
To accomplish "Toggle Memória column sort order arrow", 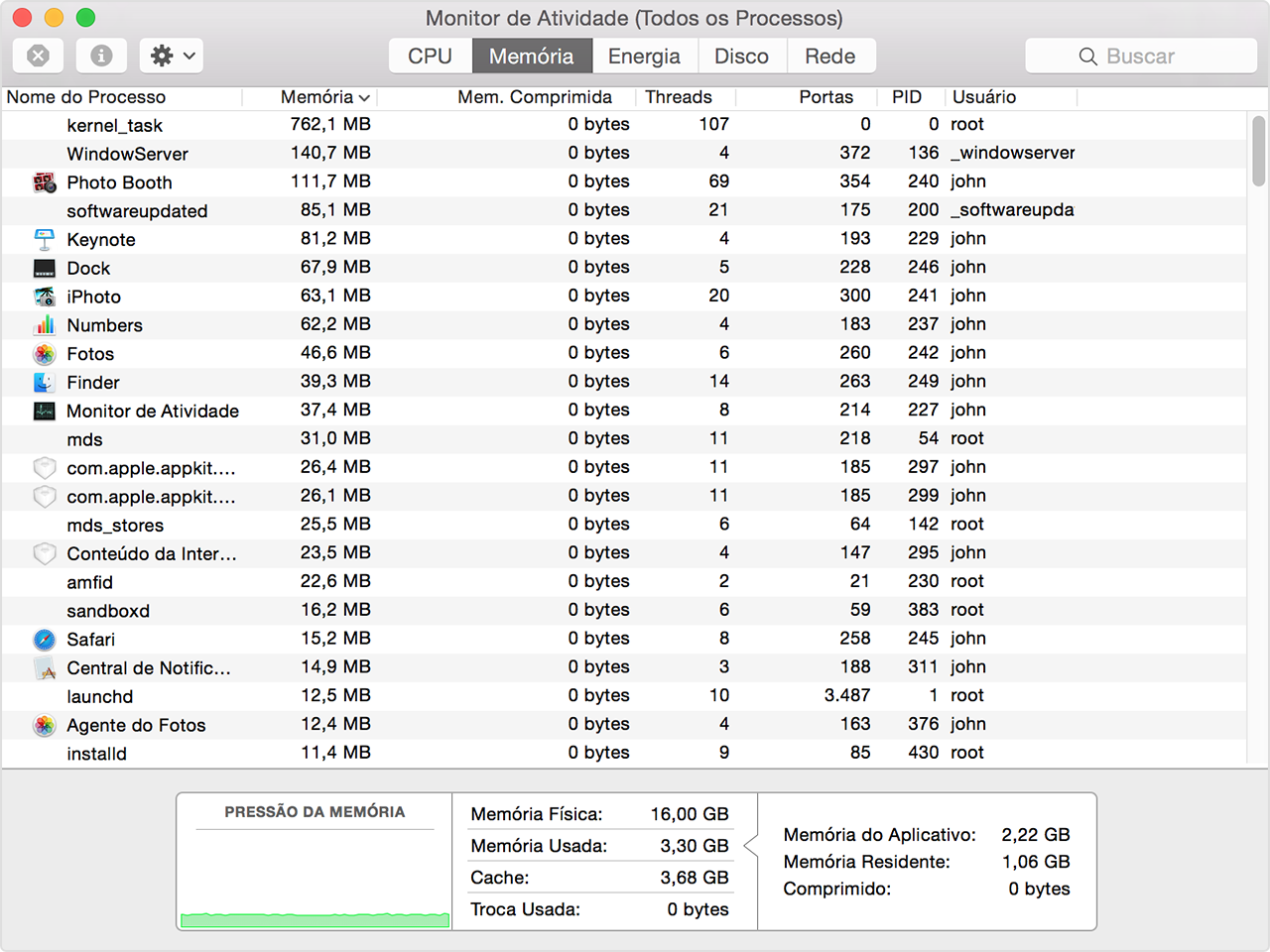I will [364, 98].
